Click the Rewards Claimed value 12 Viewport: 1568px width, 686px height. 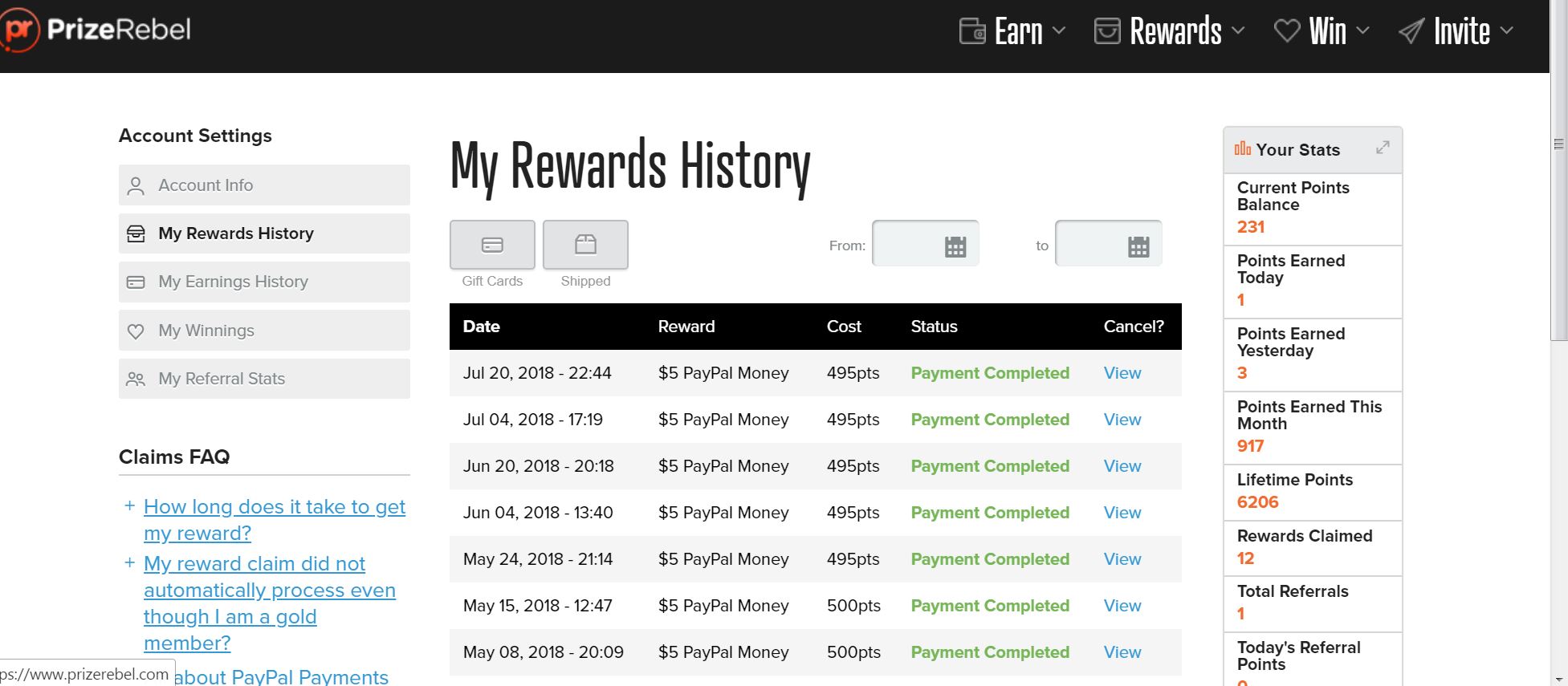pos(1245,558)
